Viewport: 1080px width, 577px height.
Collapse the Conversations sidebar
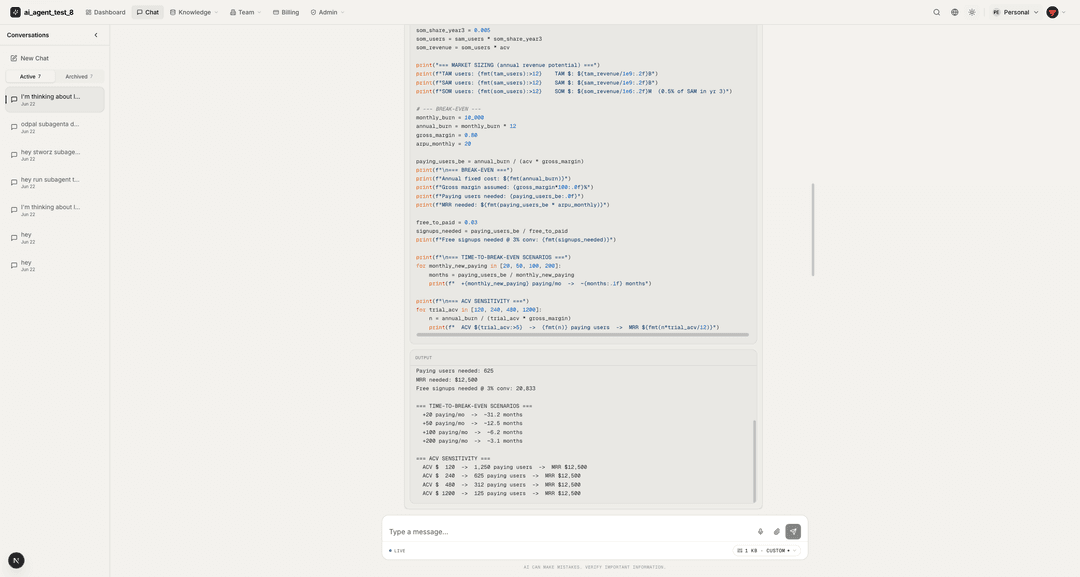tap(96, 35)
